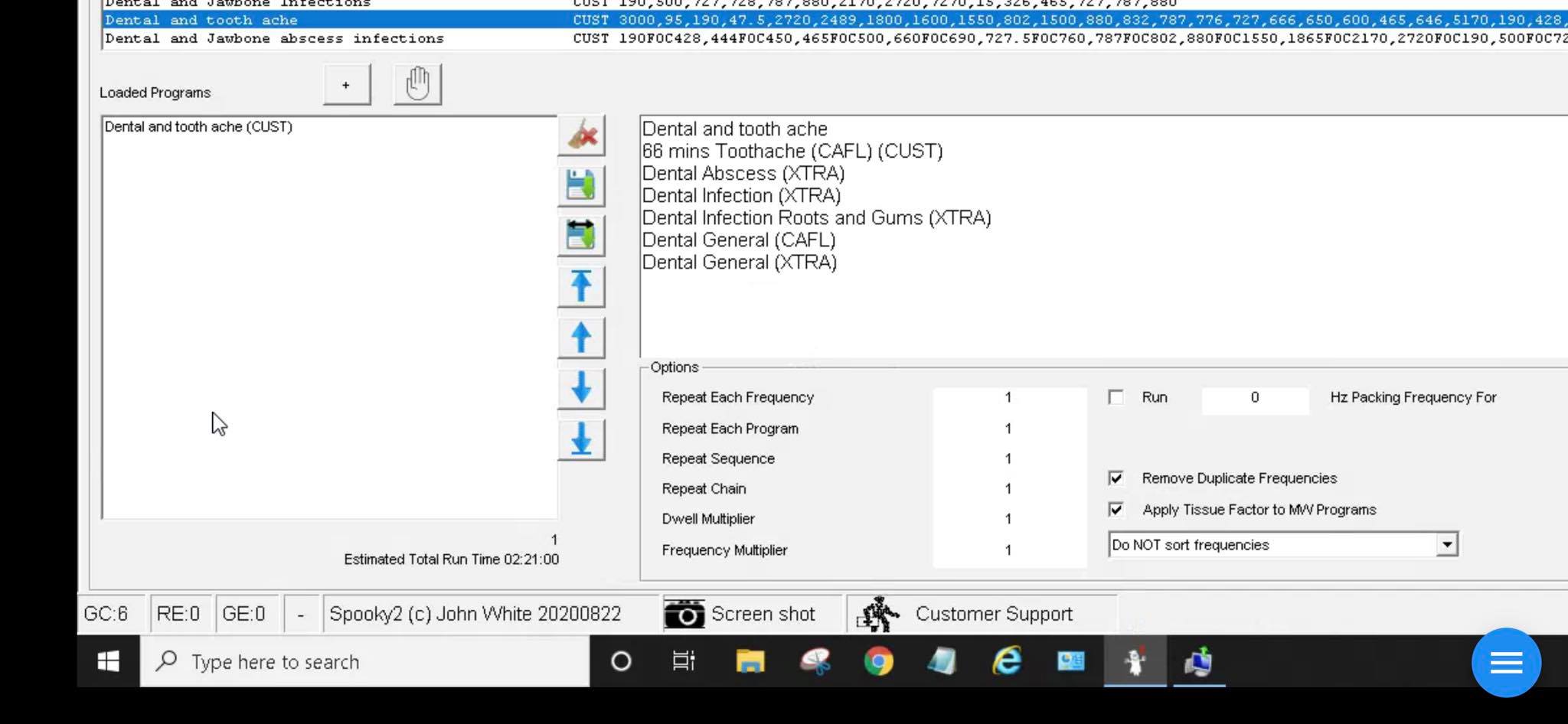Open Customer Support from status bar

click(966, 614)
